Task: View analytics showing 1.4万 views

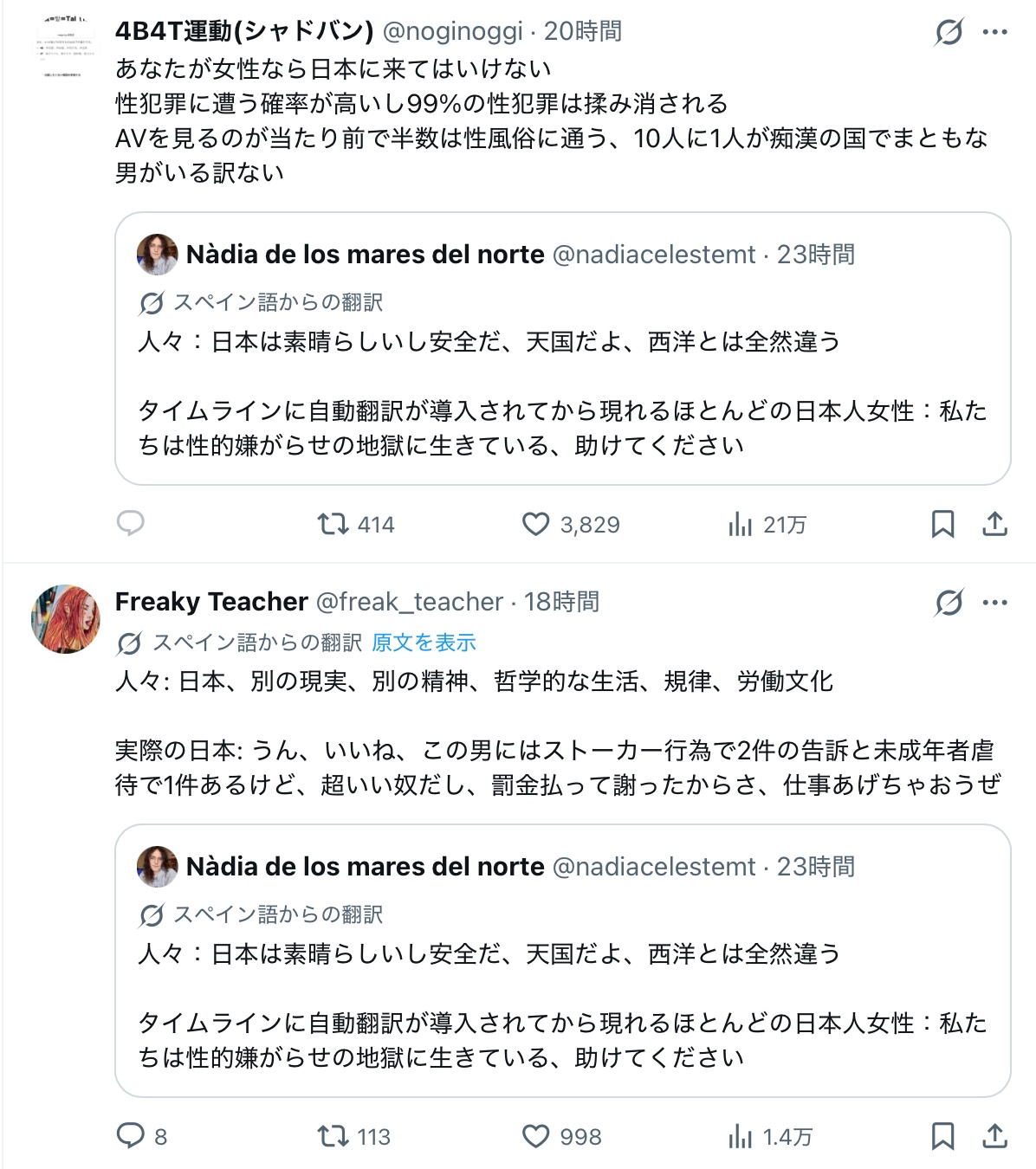Action: click(x=770, y=1136)
